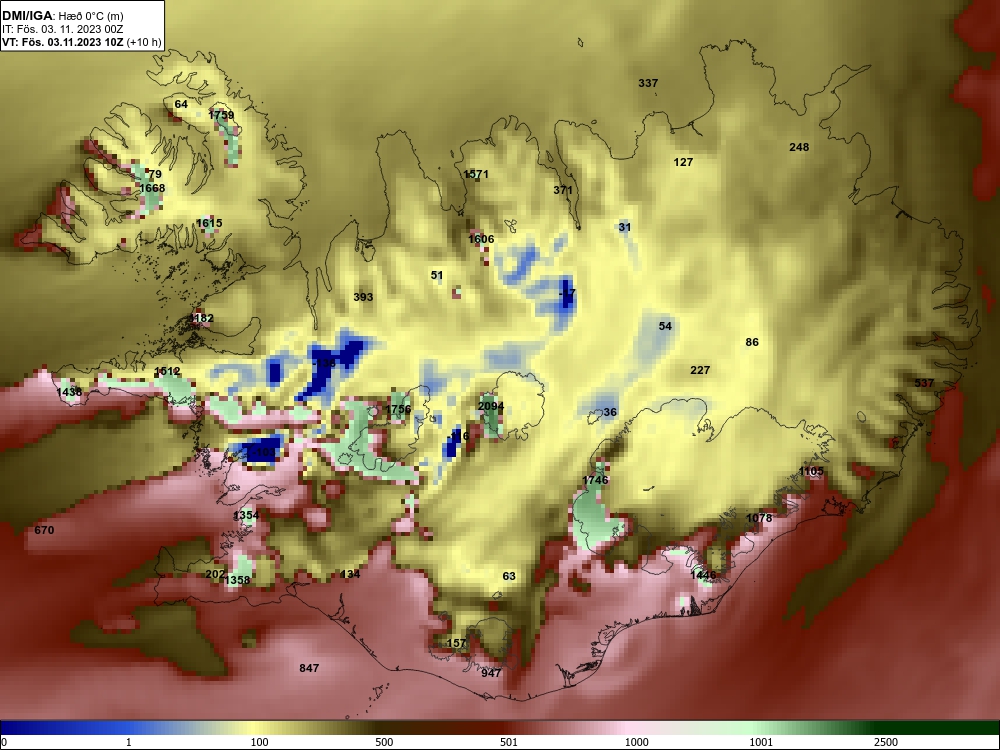Click the map value 1446

click(703, 575)
